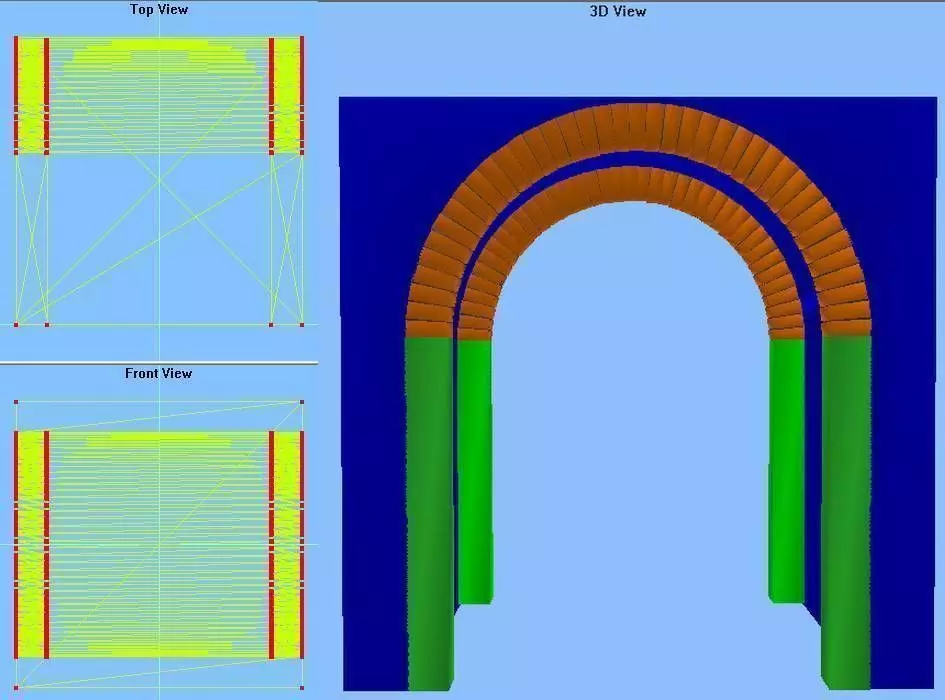Select the Front View pane title
The width and height of the screenshot is (945, 700).
click(159, 373)
